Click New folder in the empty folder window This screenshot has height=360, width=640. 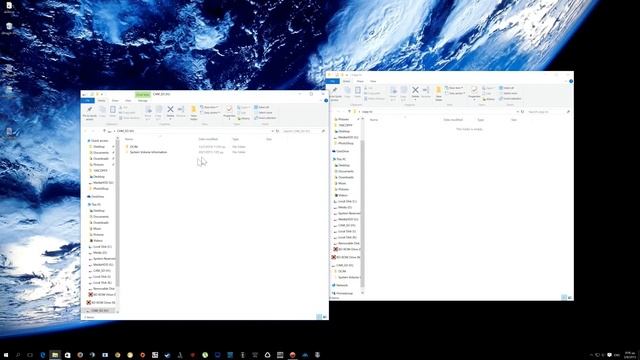(438, 93)
